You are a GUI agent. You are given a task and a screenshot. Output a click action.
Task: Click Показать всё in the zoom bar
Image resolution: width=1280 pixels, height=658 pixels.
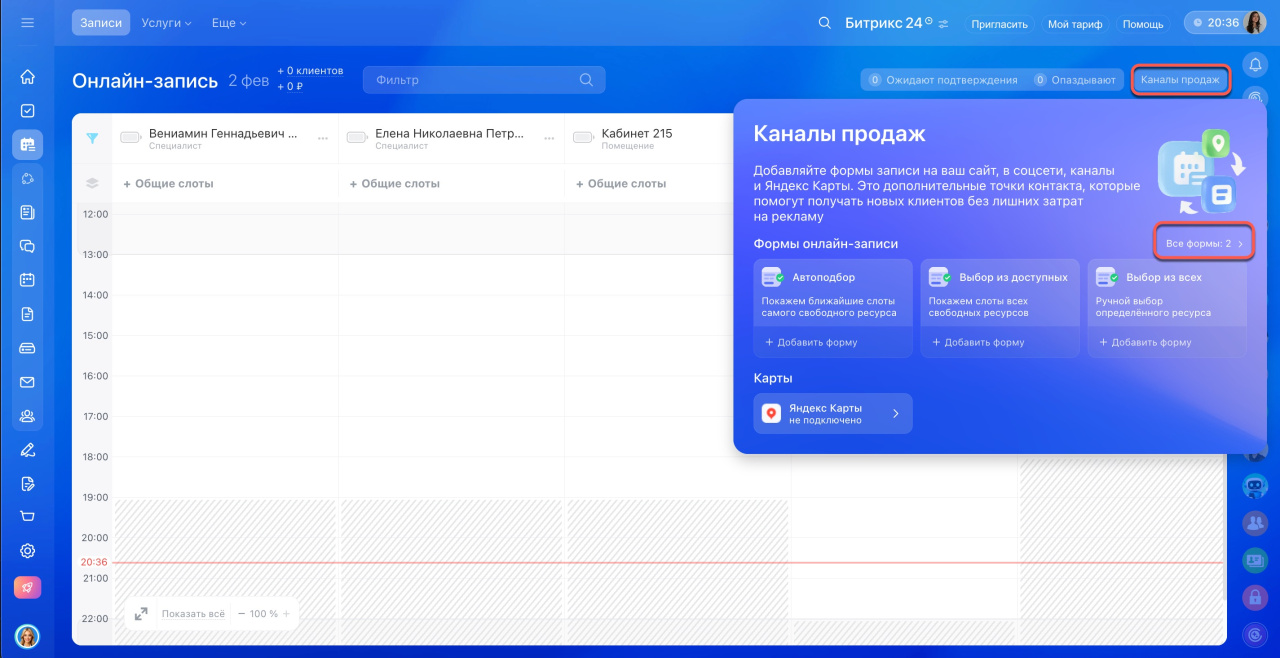click(193, 614)
